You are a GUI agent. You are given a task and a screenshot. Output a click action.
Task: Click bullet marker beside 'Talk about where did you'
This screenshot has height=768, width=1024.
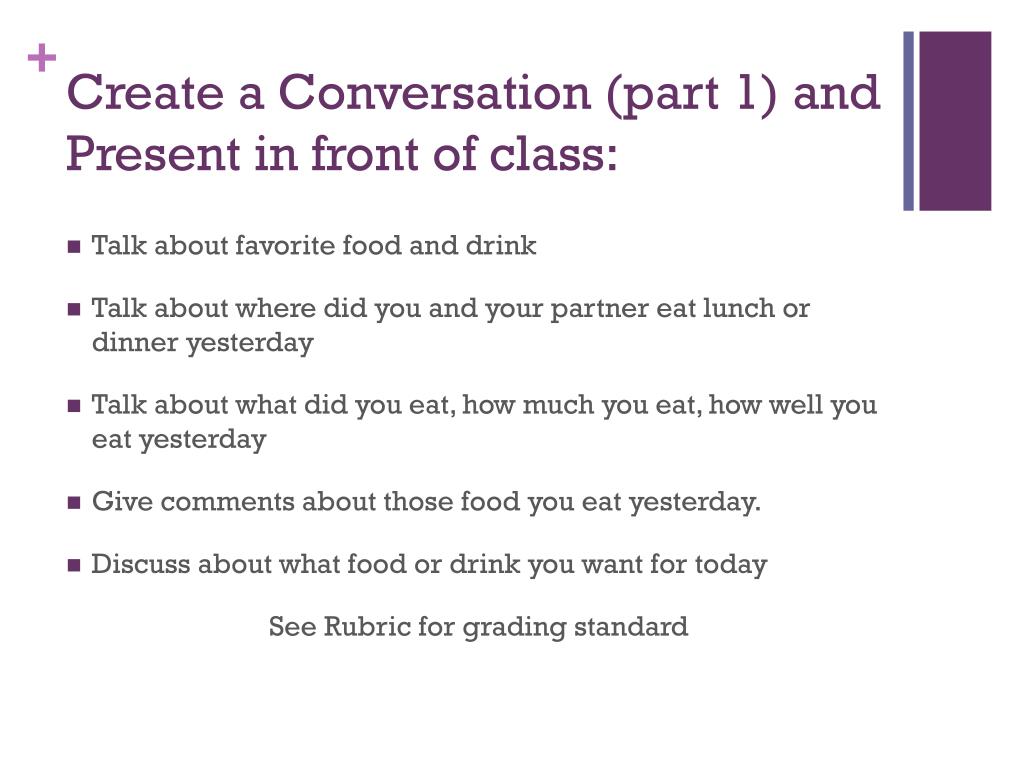coord(74,309)
